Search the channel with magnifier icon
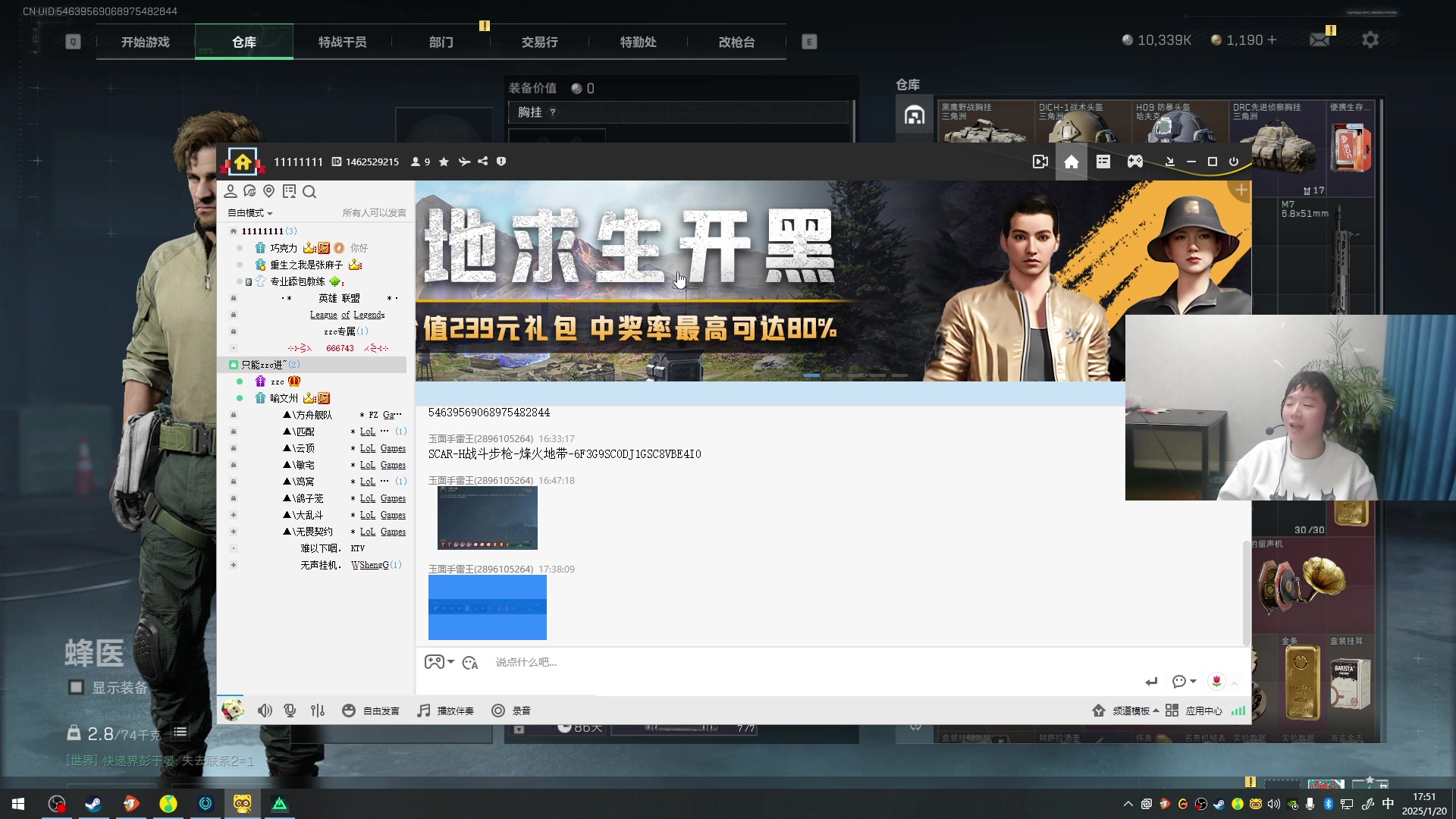Viewport: 1456px width, 819px height. coord(309,192)
